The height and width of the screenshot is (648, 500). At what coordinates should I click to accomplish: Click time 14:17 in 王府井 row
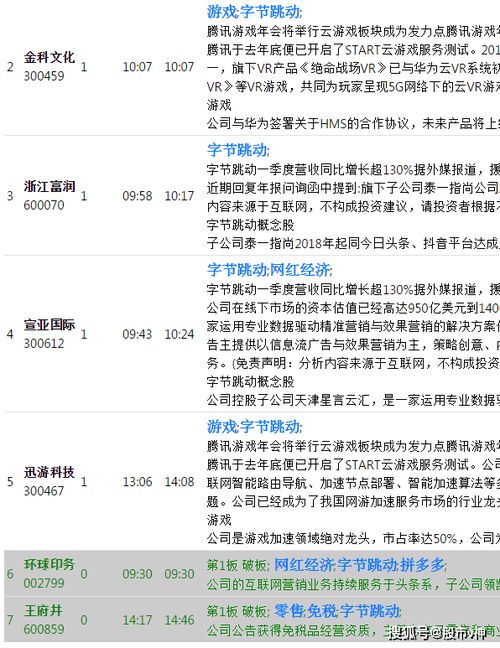tap(137, 620)
